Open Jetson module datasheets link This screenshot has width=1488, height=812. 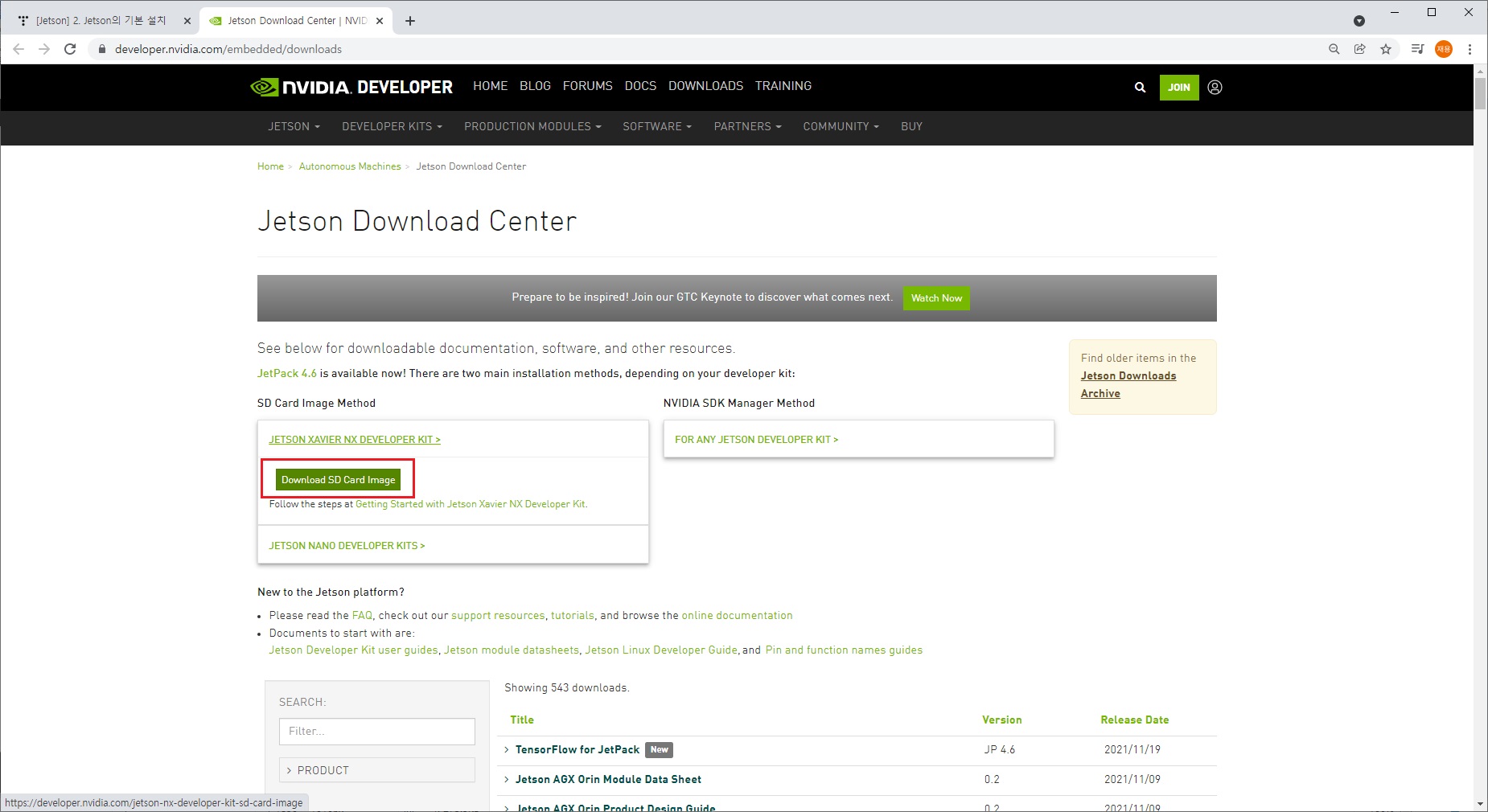512,650
